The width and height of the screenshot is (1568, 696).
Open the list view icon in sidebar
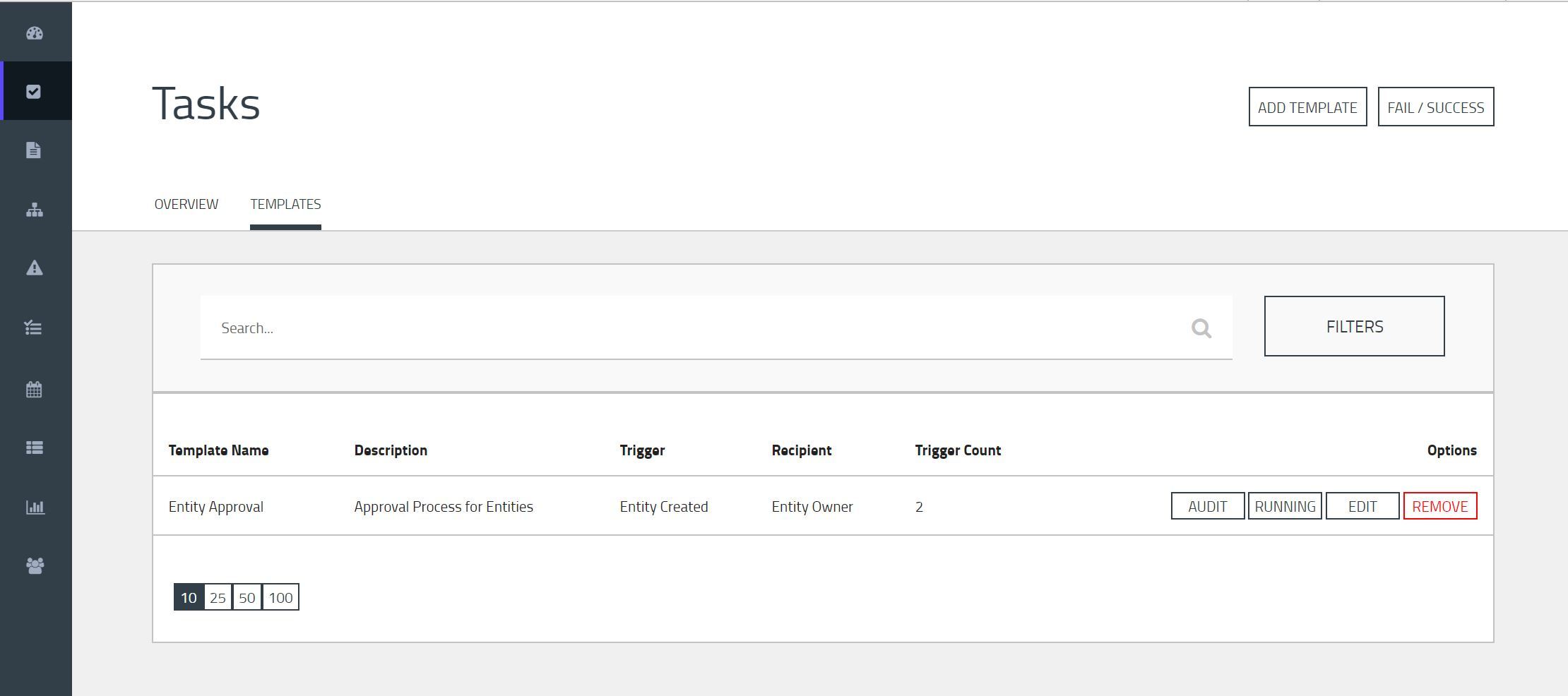click(35, 448)
